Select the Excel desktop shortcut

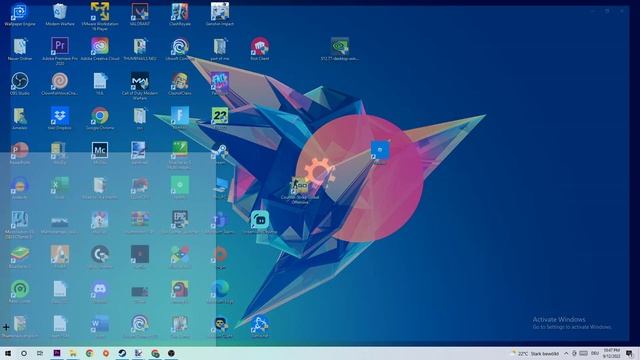tap(60, 185)
